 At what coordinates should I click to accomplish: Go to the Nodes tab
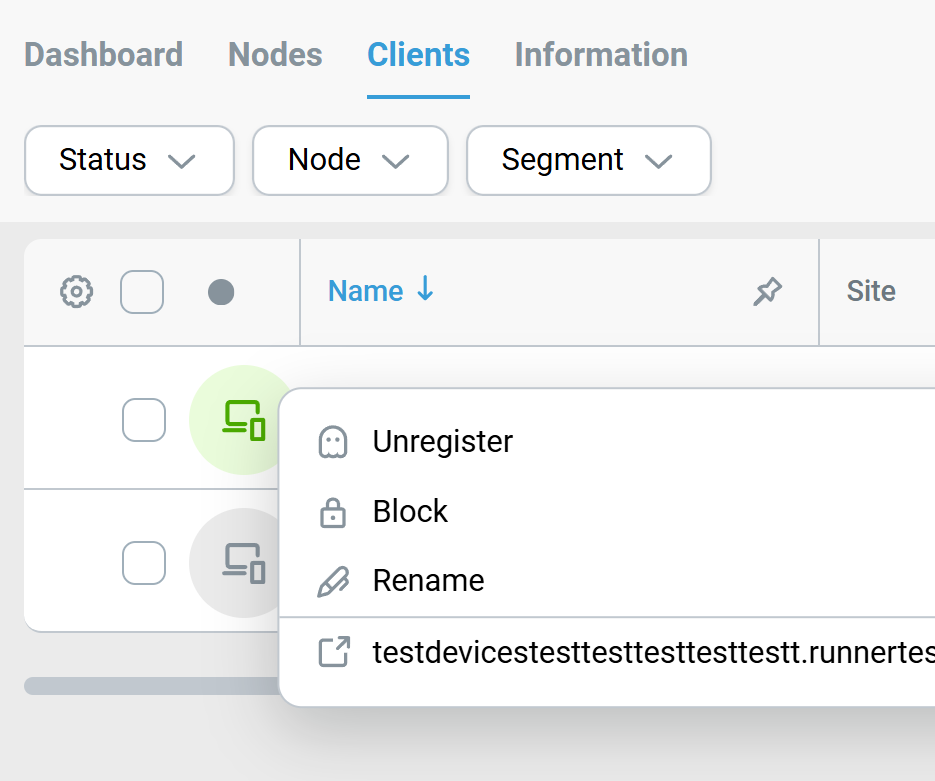click(x=275, y=54)
